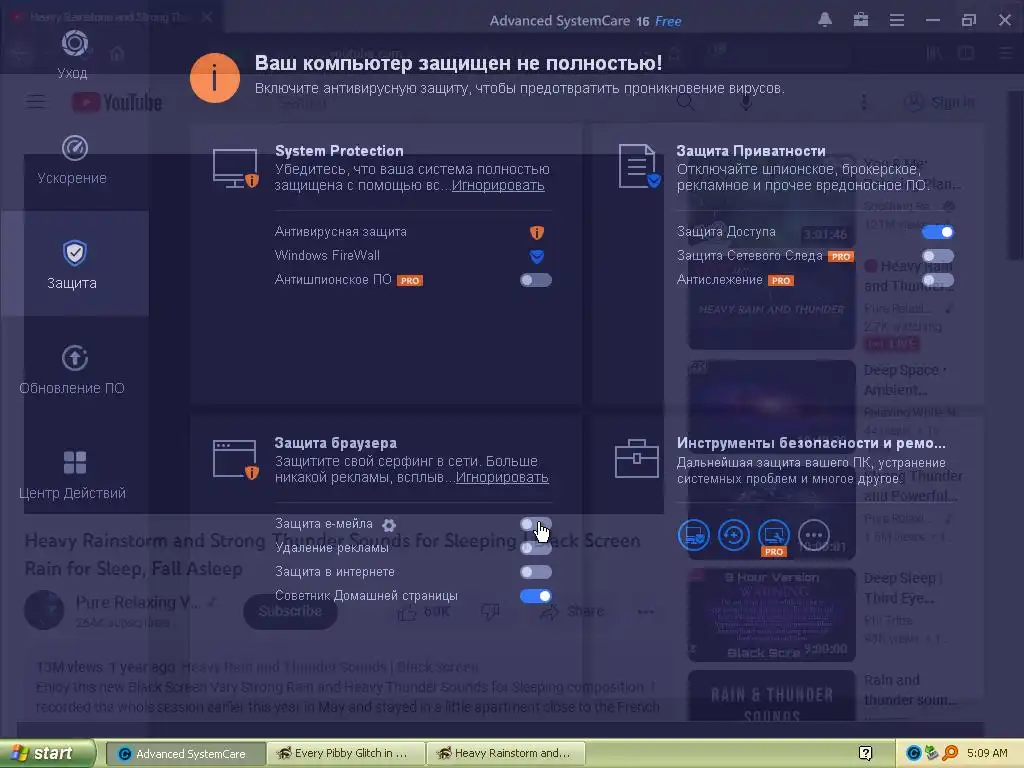Open Центр Действий section
This screenshot has width=1024, height=768.
click(x=74, y=475)
